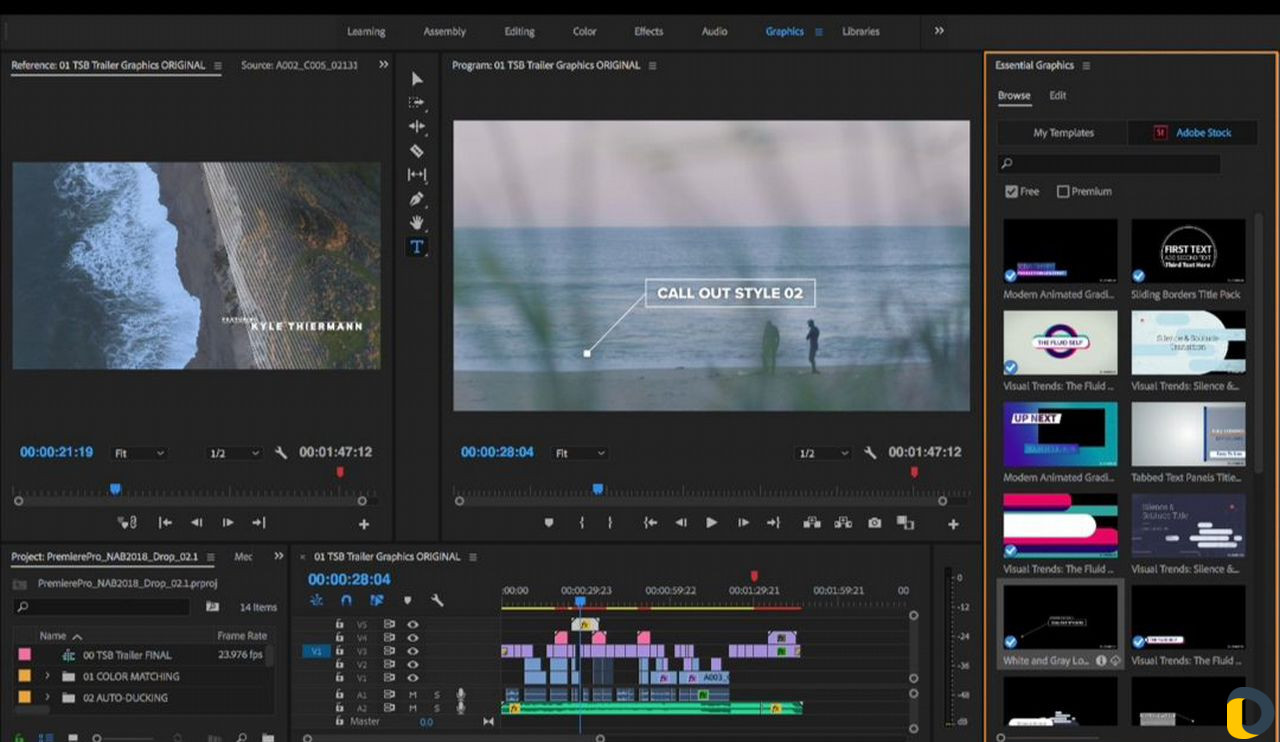Click the Essential Graphics search field
This screenshot has width=1280, height=742.
pos(1108,163)
